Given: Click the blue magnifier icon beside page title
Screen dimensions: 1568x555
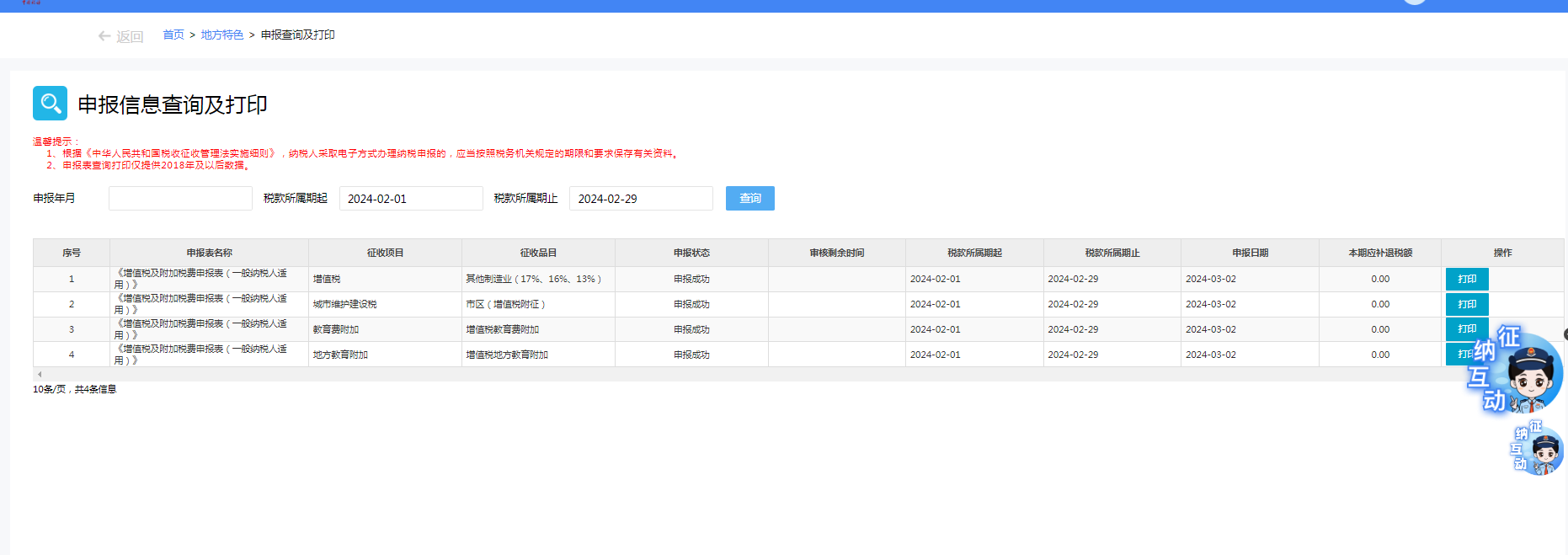Looking at the screenshot, I should click(x=50, y=104).
